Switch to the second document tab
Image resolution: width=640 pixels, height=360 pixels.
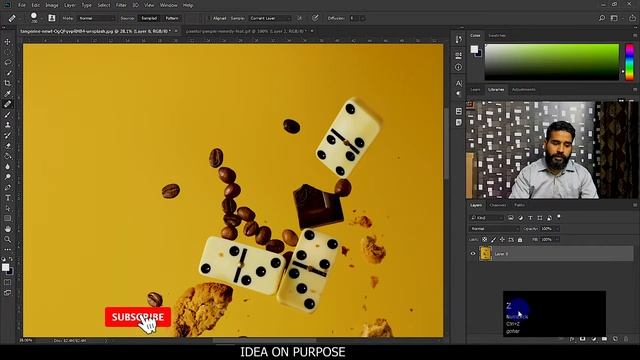point(246,31)
